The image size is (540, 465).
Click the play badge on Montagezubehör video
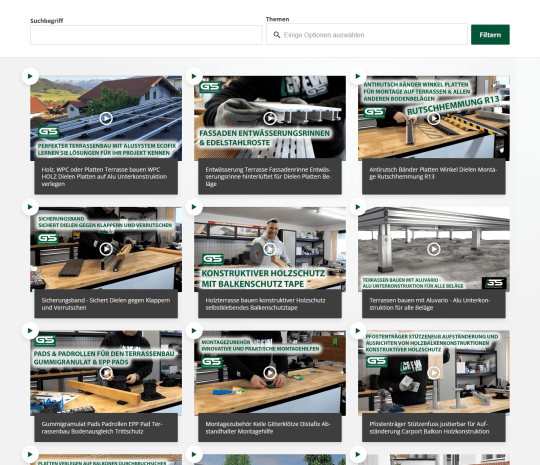[x=194, y=331]
